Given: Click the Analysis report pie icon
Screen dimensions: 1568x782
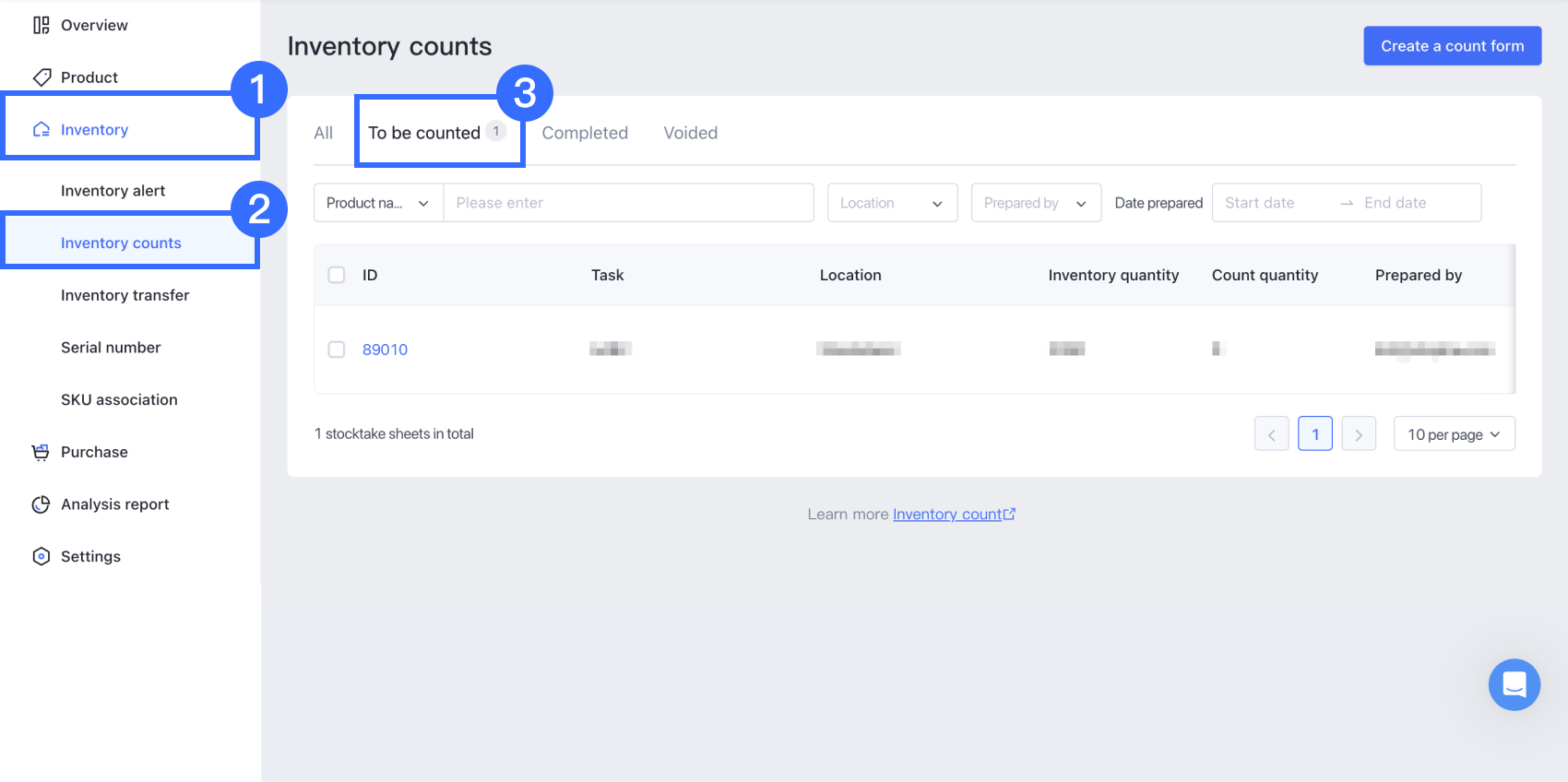Looking at the screenshot, I should tap(41, 504).
